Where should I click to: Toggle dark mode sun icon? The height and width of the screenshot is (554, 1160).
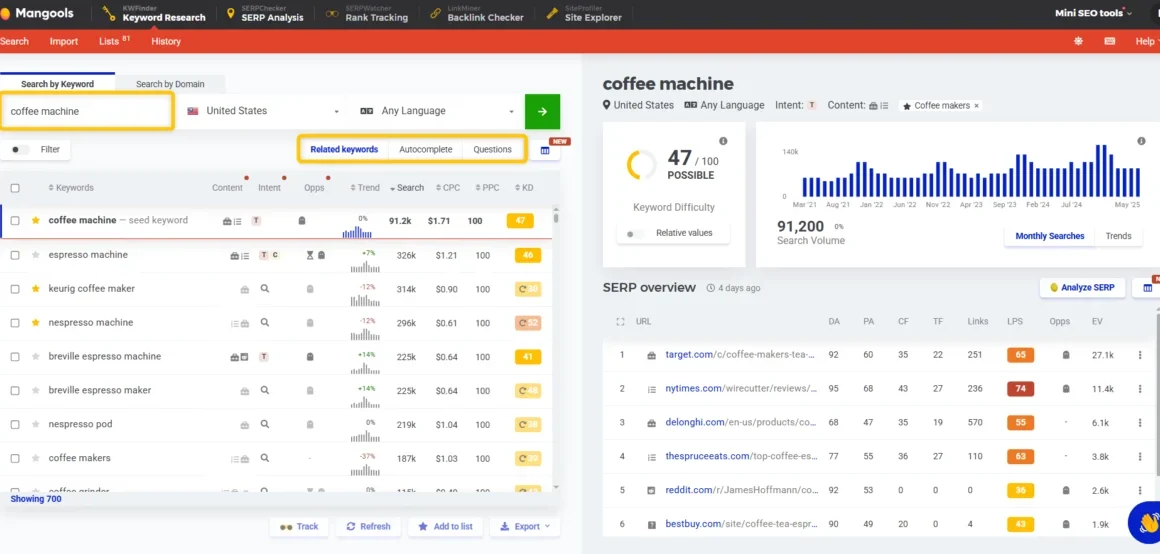point(1078,41)
